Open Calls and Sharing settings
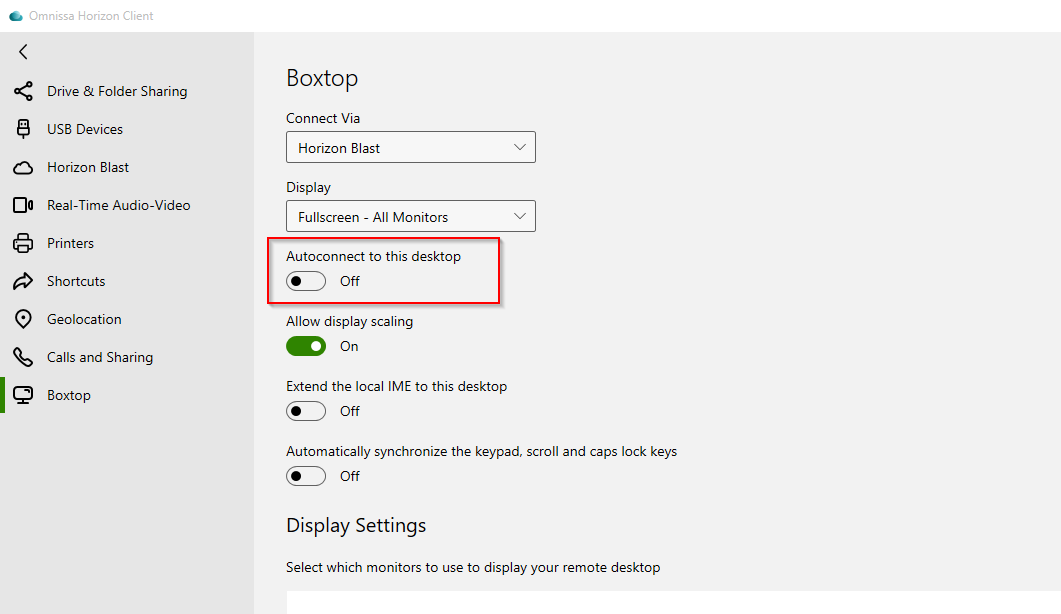Viewport: 1061px width, 614px height. point(127,357)
